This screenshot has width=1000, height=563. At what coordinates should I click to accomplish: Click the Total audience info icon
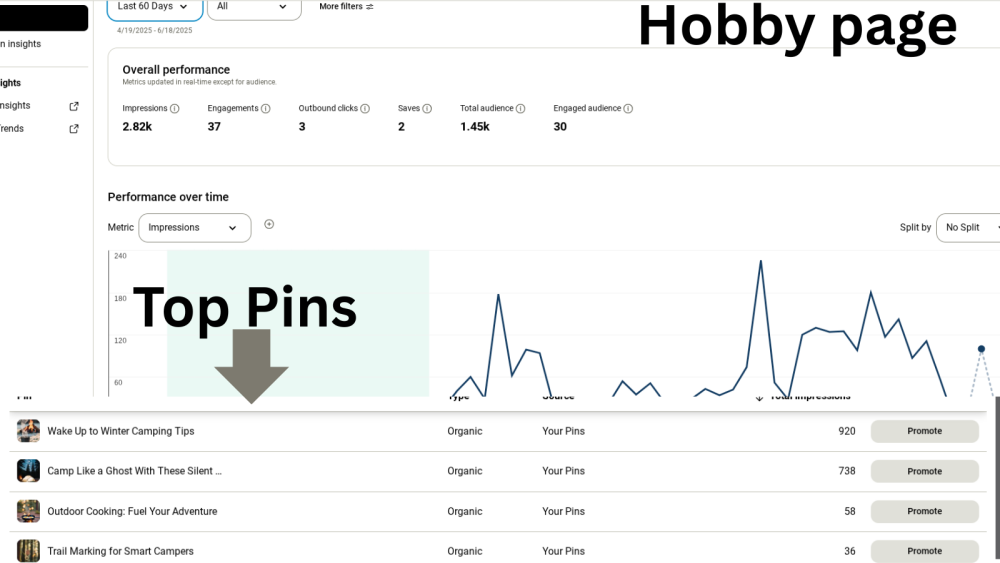coord(521,109)
